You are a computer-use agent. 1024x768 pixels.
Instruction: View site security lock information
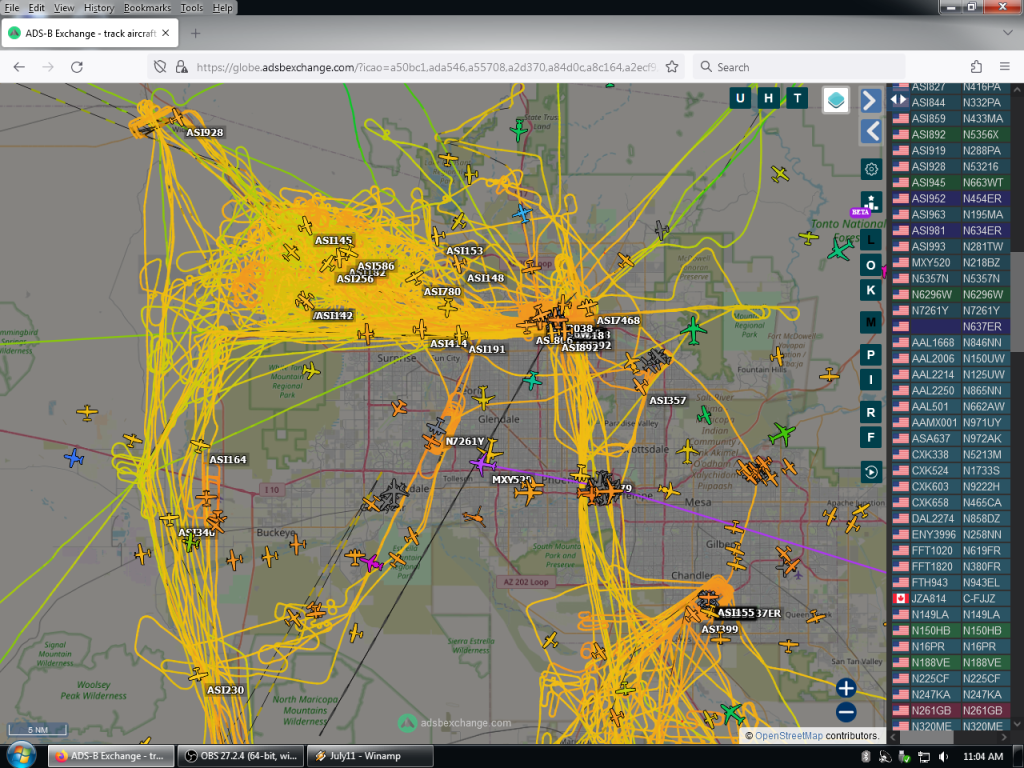point(182,67)
